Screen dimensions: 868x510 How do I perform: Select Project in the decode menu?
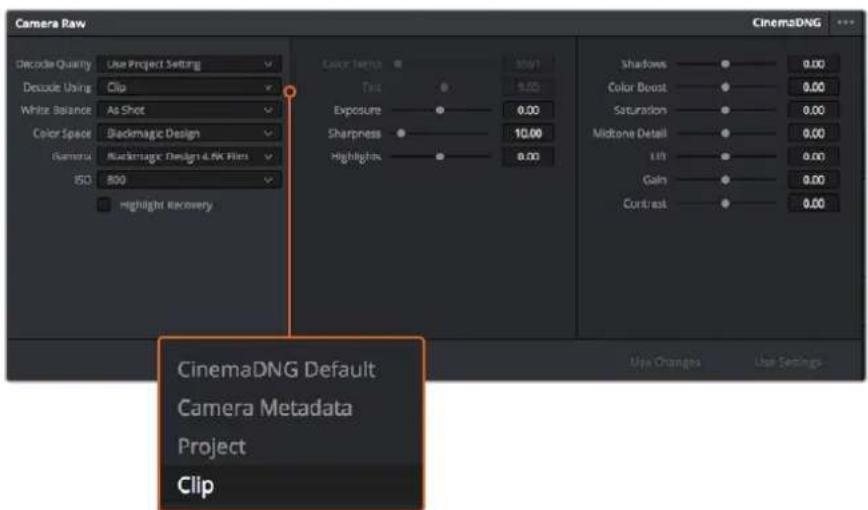click(x=211, y=446)
